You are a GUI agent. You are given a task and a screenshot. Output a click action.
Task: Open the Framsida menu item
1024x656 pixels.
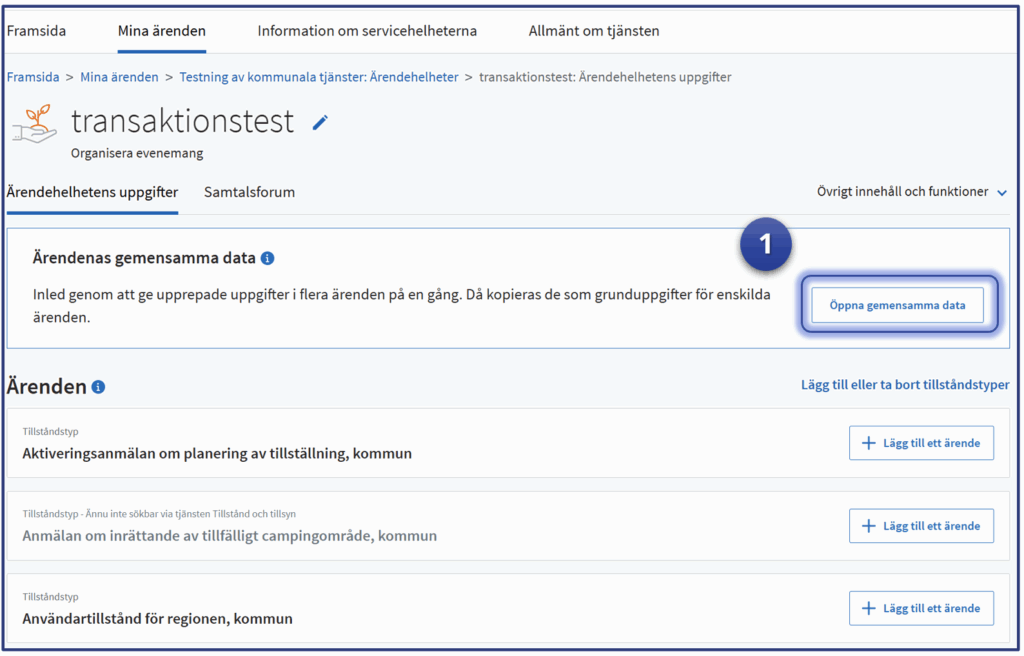pos(37,31)
